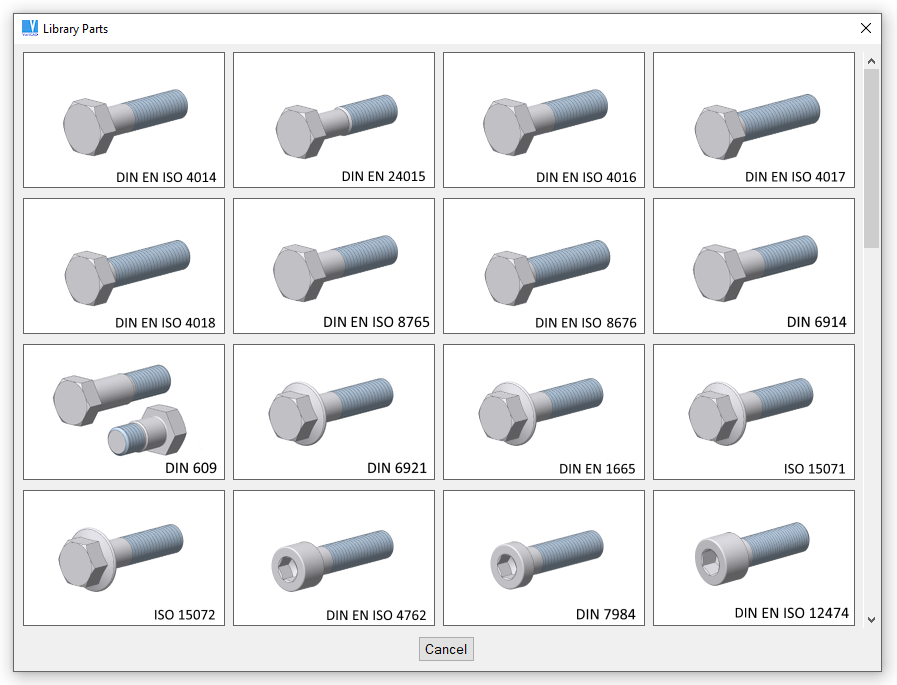This screenshot has width=897, height=685.
Task: Select the DIN EN ISO 4017 screw
Action: pos(754,120)
